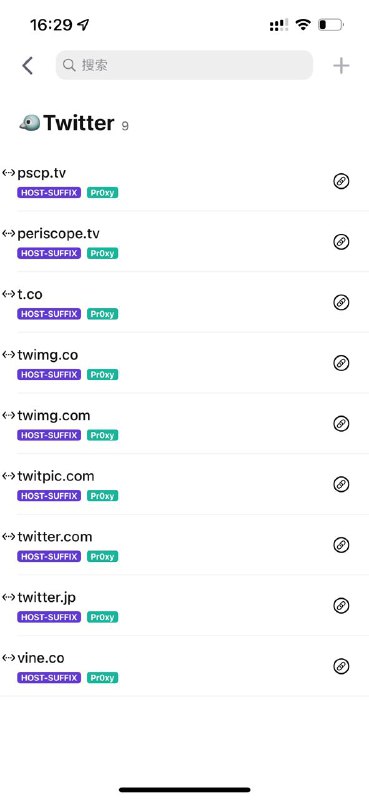Tap the Twitter group bird icon
The width and height of the screenshot is (369, 800).
pyautogui.click(x=30, y=122)
